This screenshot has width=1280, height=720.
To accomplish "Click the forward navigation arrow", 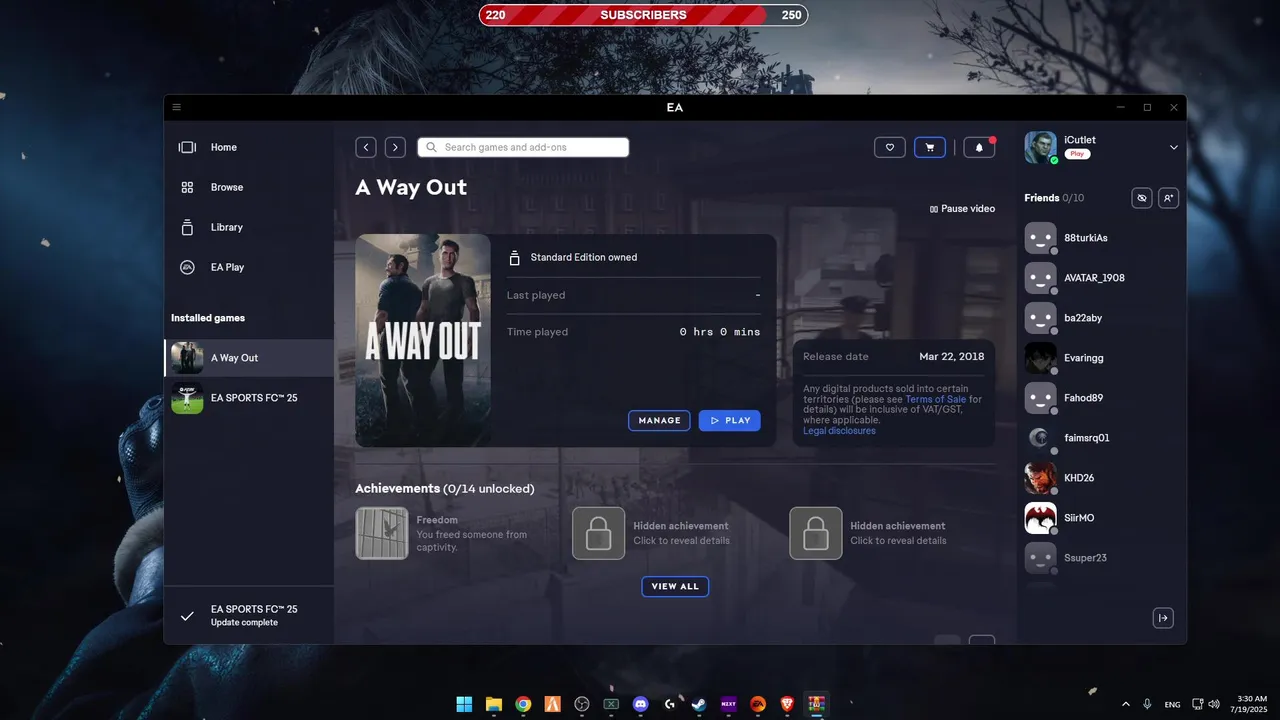I will [x=395, y=147].
